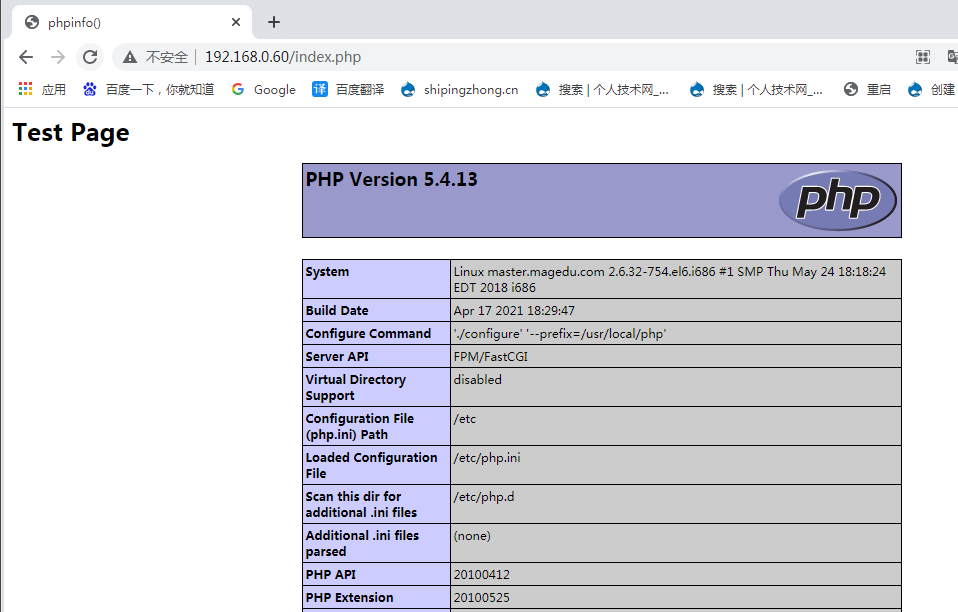
Task: Close the phpinfo() browser tab
Action: (x=237, y=22)
